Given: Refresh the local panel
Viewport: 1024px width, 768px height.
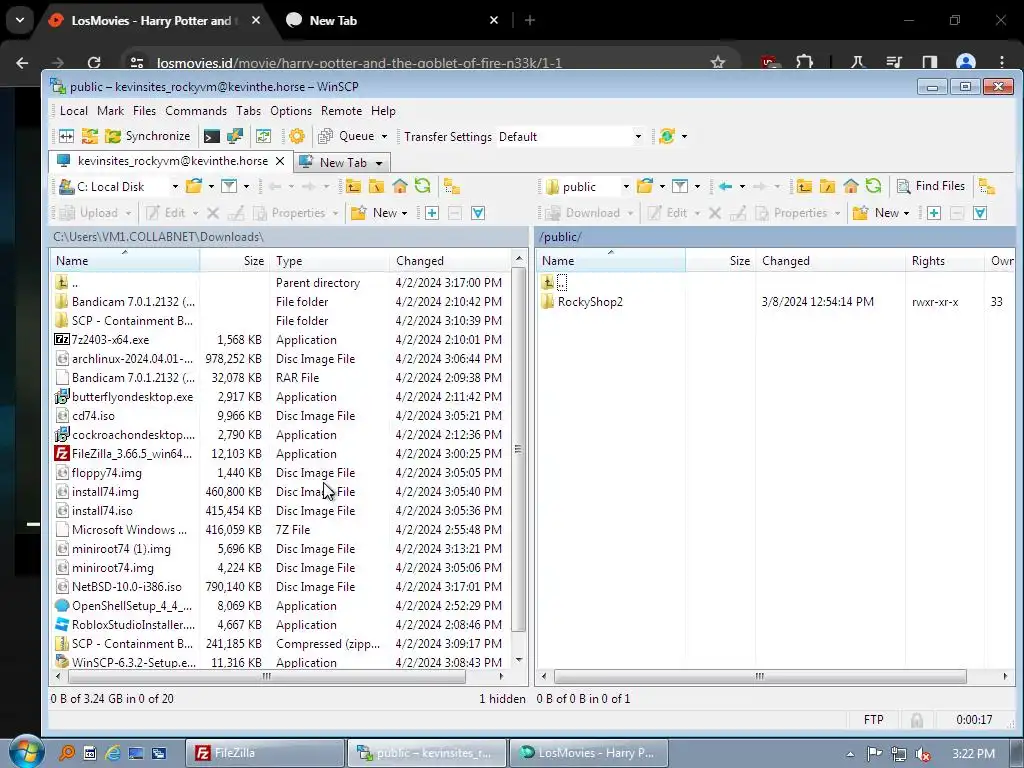Looking at the screenshot, I should pyautogui.click(x=423, y=187).
